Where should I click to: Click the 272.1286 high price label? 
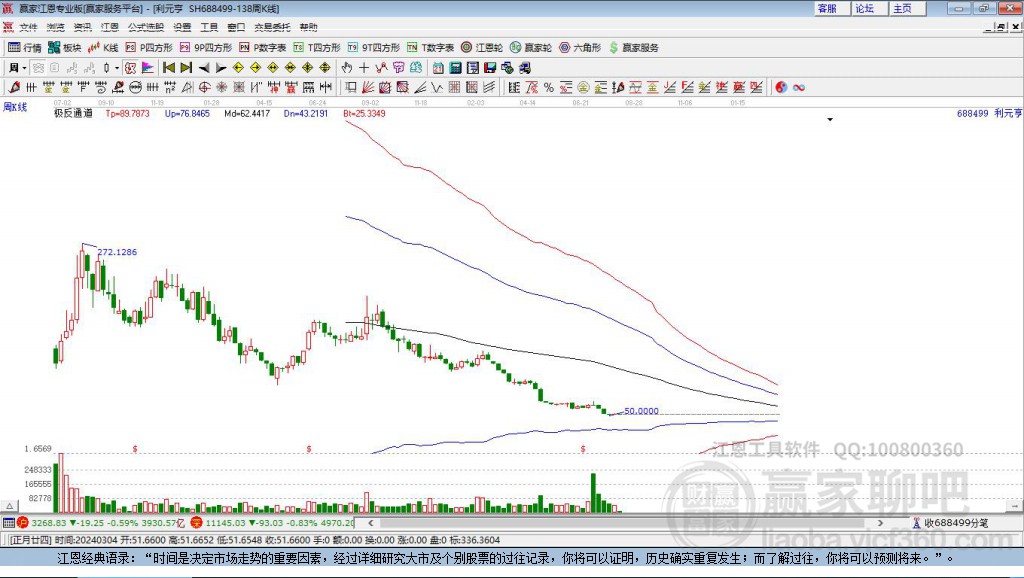pyautogui.click(x=117, y=252)
